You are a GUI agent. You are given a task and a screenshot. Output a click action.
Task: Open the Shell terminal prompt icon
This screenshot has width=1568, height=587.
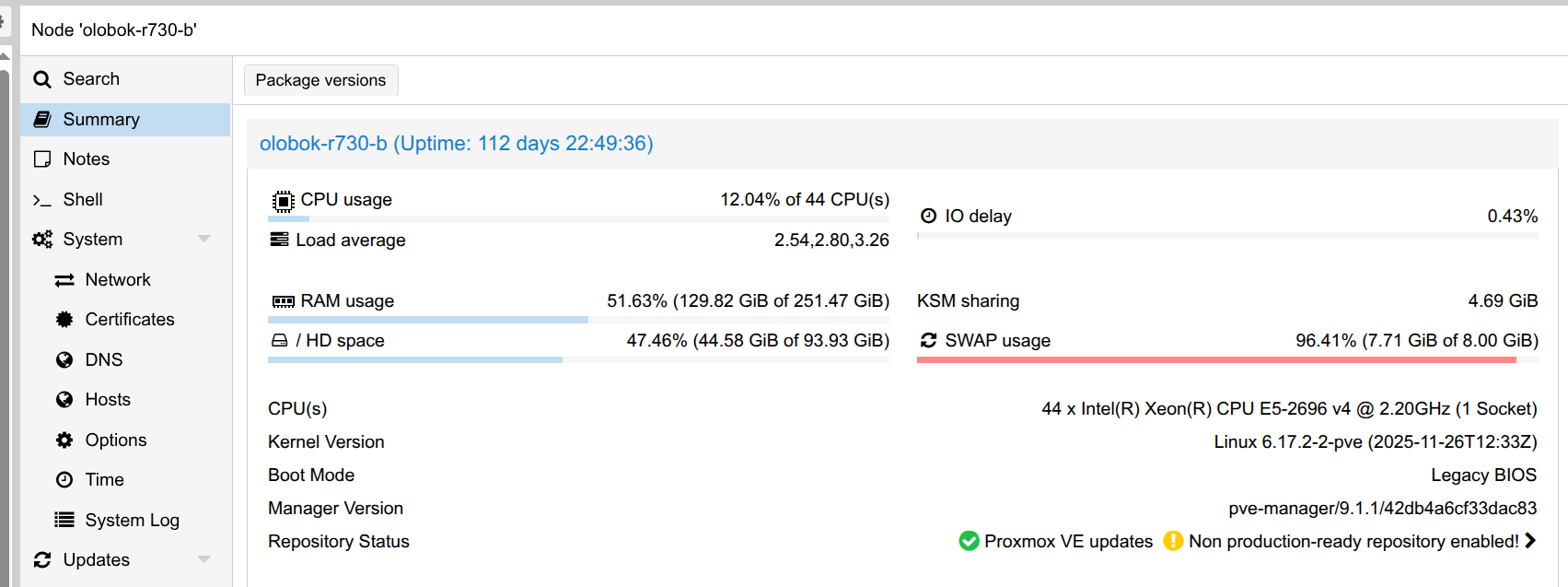tap(42, 200)
